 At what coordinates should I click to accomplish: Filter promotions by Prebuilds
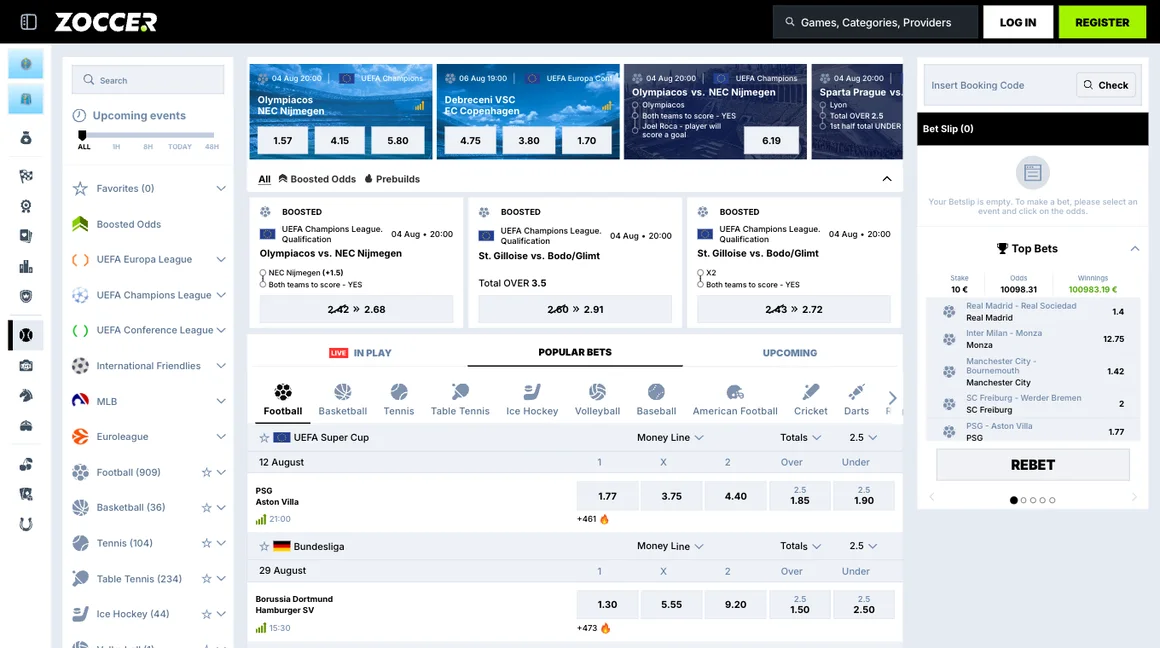click(392, 179)
